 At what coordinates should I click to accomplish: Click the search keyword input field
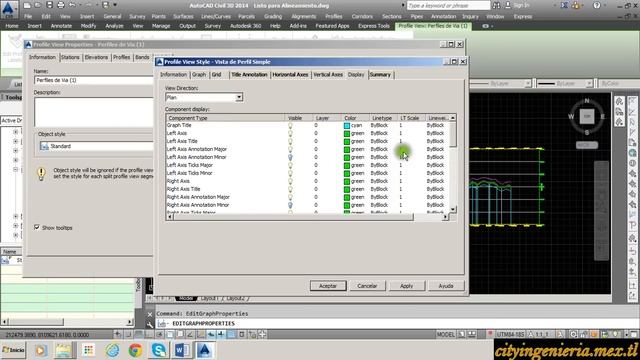(448, 5)
